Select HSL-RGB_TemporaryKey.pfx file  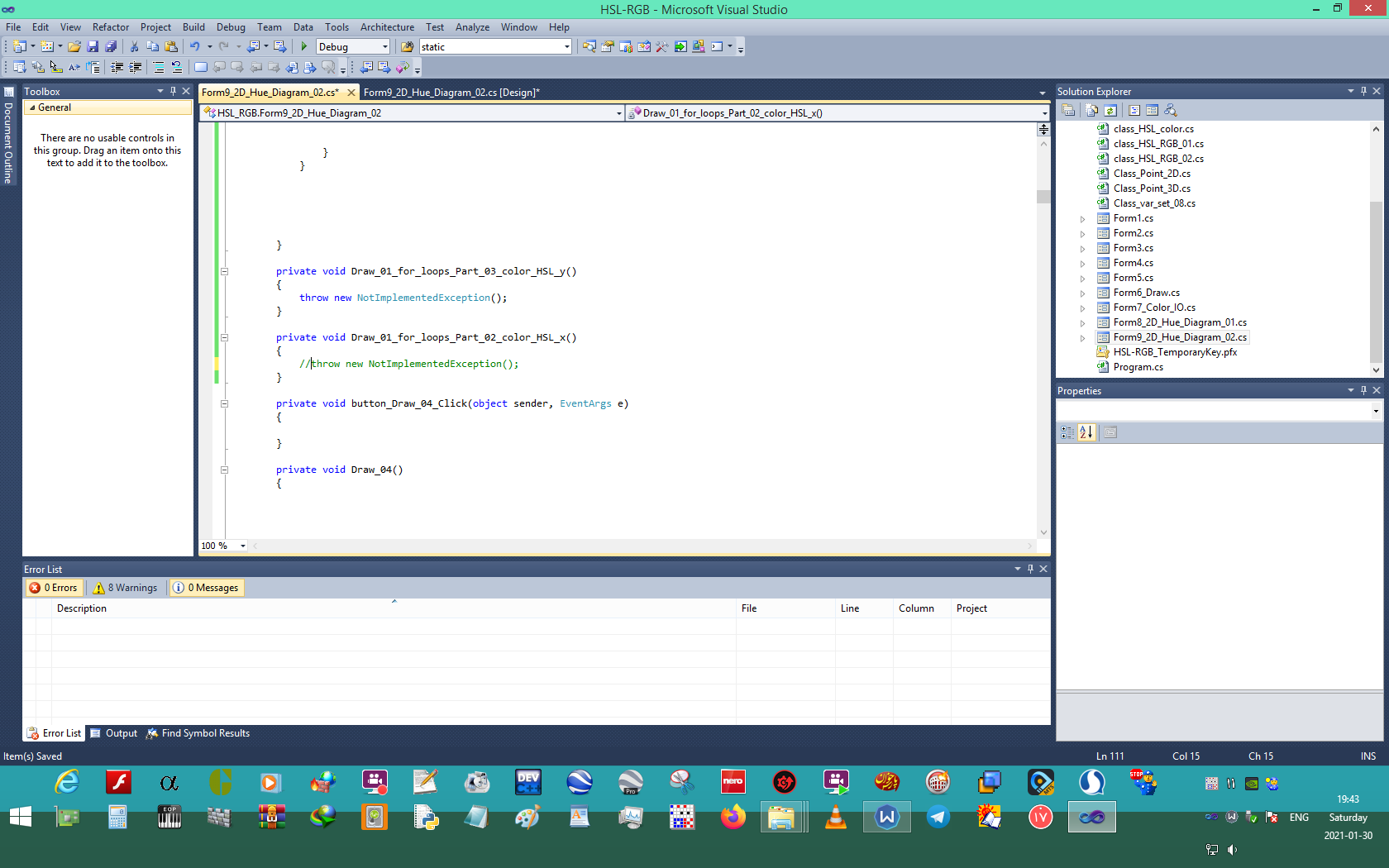pos(1175,352)
